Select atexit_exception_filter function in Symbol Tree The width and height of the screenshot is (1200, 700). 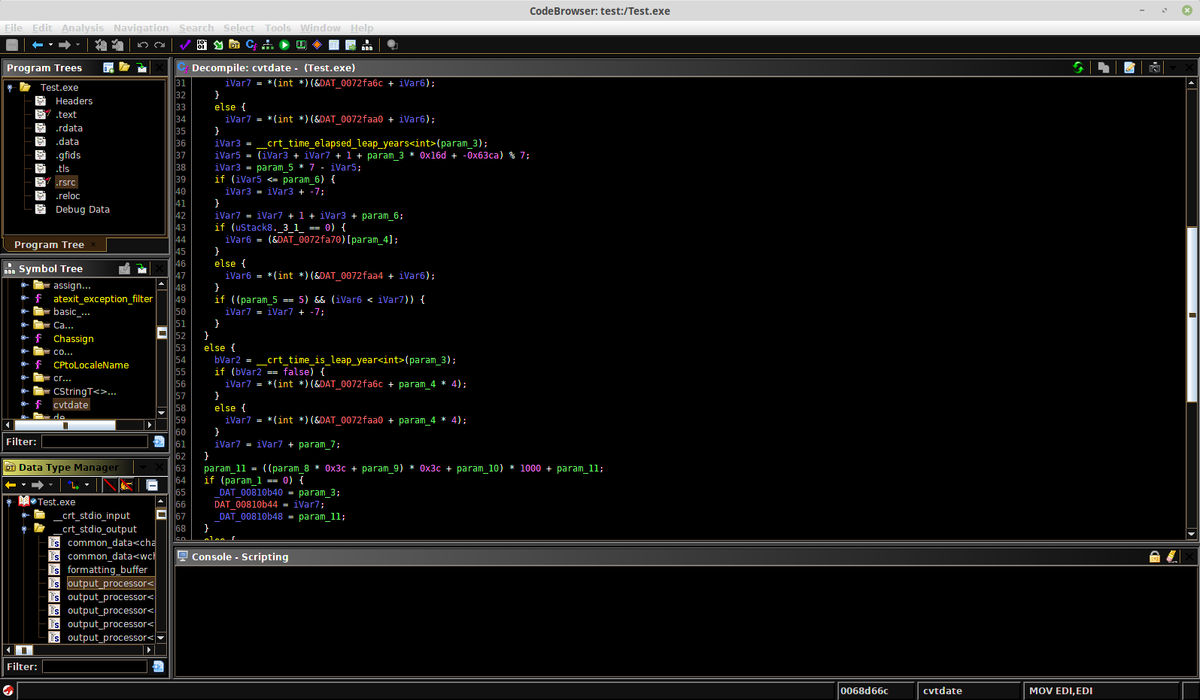pyautogui.click(x=103, y=298)
